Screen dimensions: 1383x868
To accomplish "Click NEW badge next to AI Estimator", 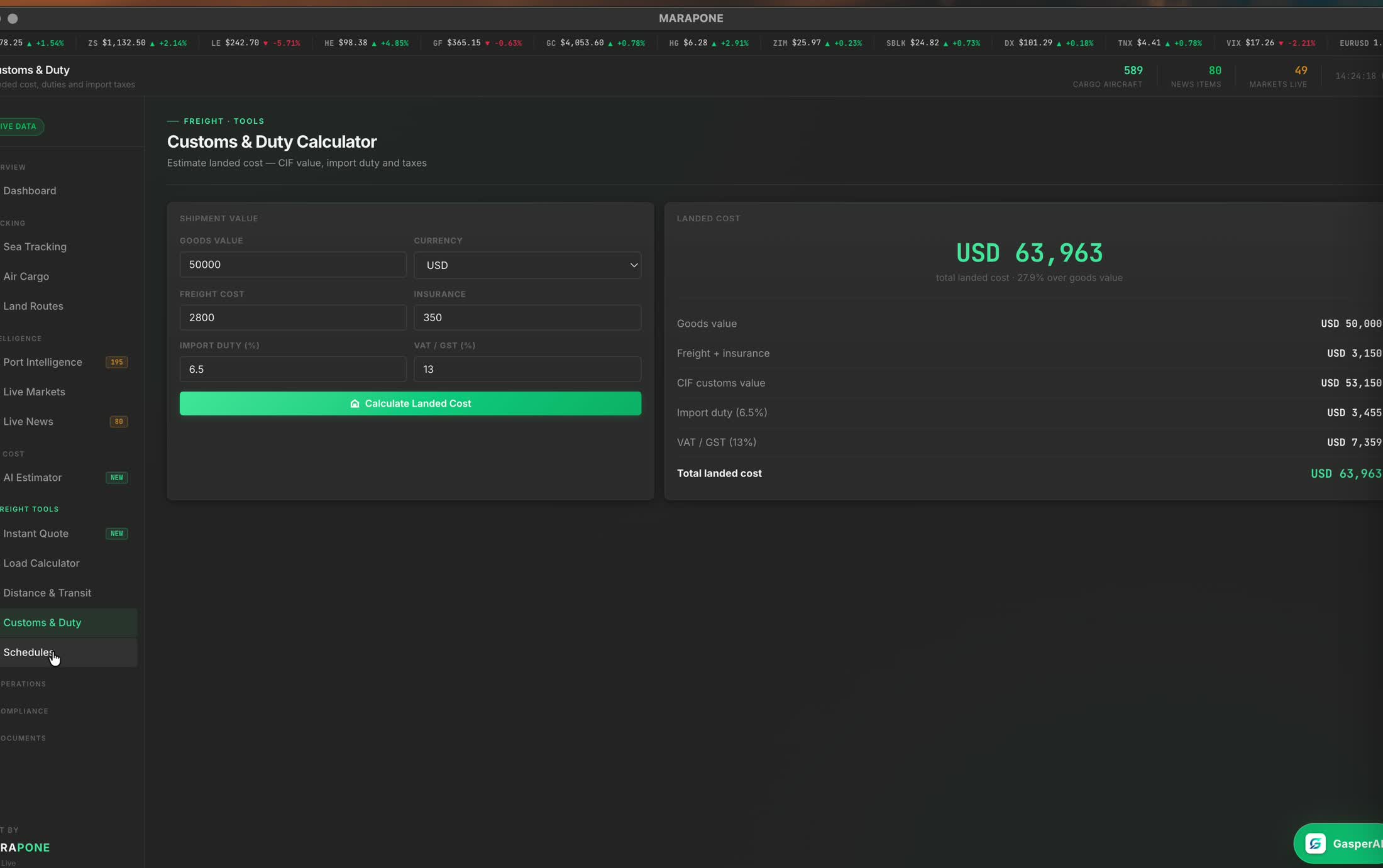I will tap(117, 478).
